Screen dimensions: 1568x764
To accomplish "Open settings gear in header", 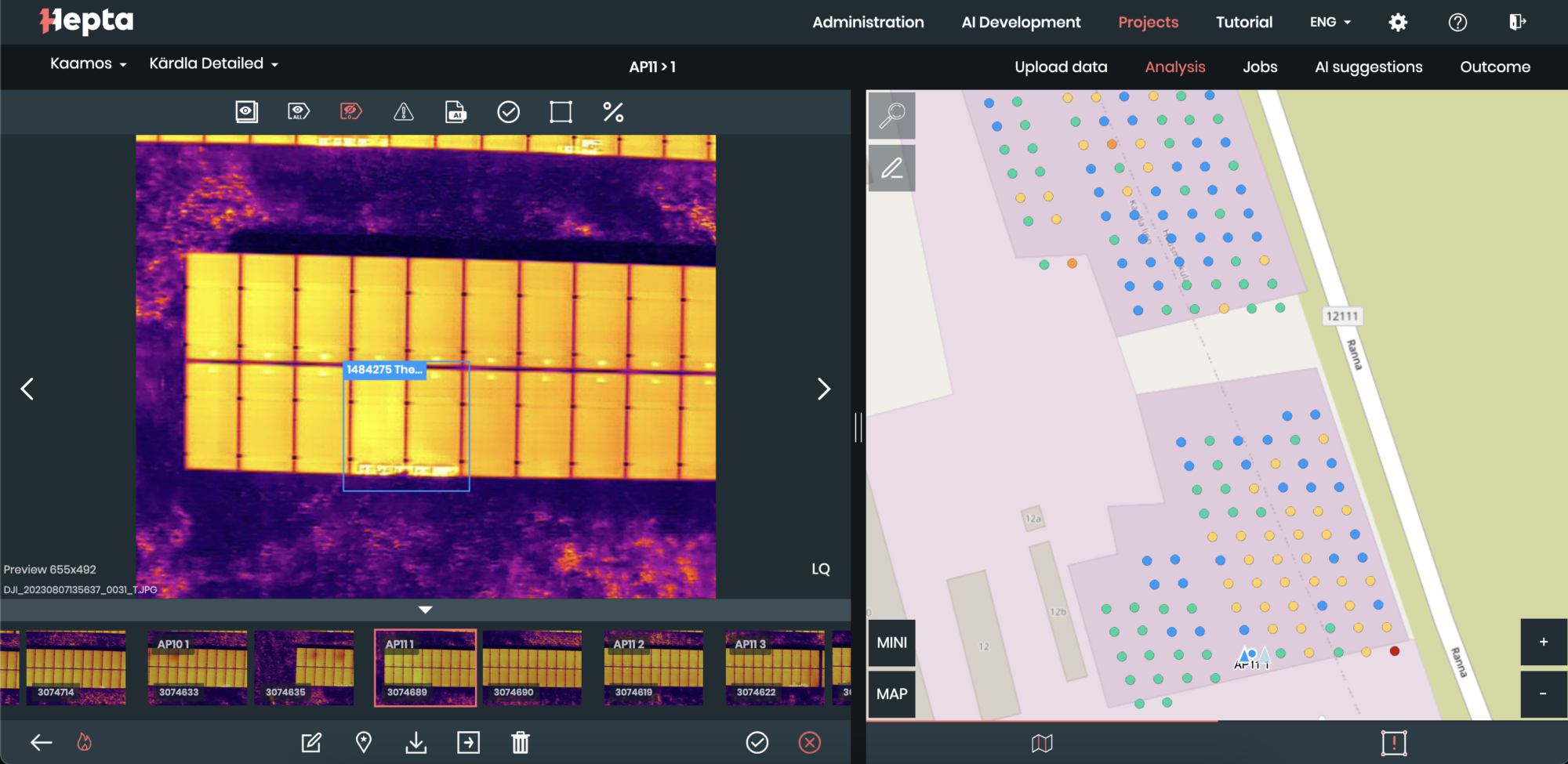I will pyautogui.click(x=1398, y=22).
